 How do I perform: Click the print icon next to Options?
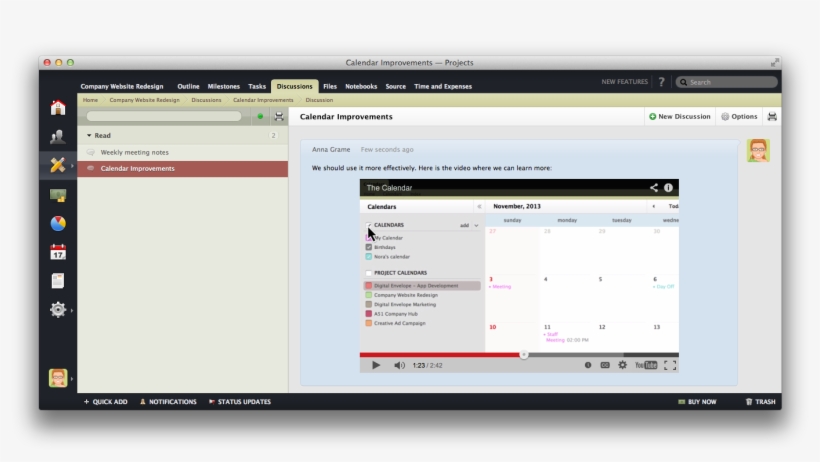point(772,117)
